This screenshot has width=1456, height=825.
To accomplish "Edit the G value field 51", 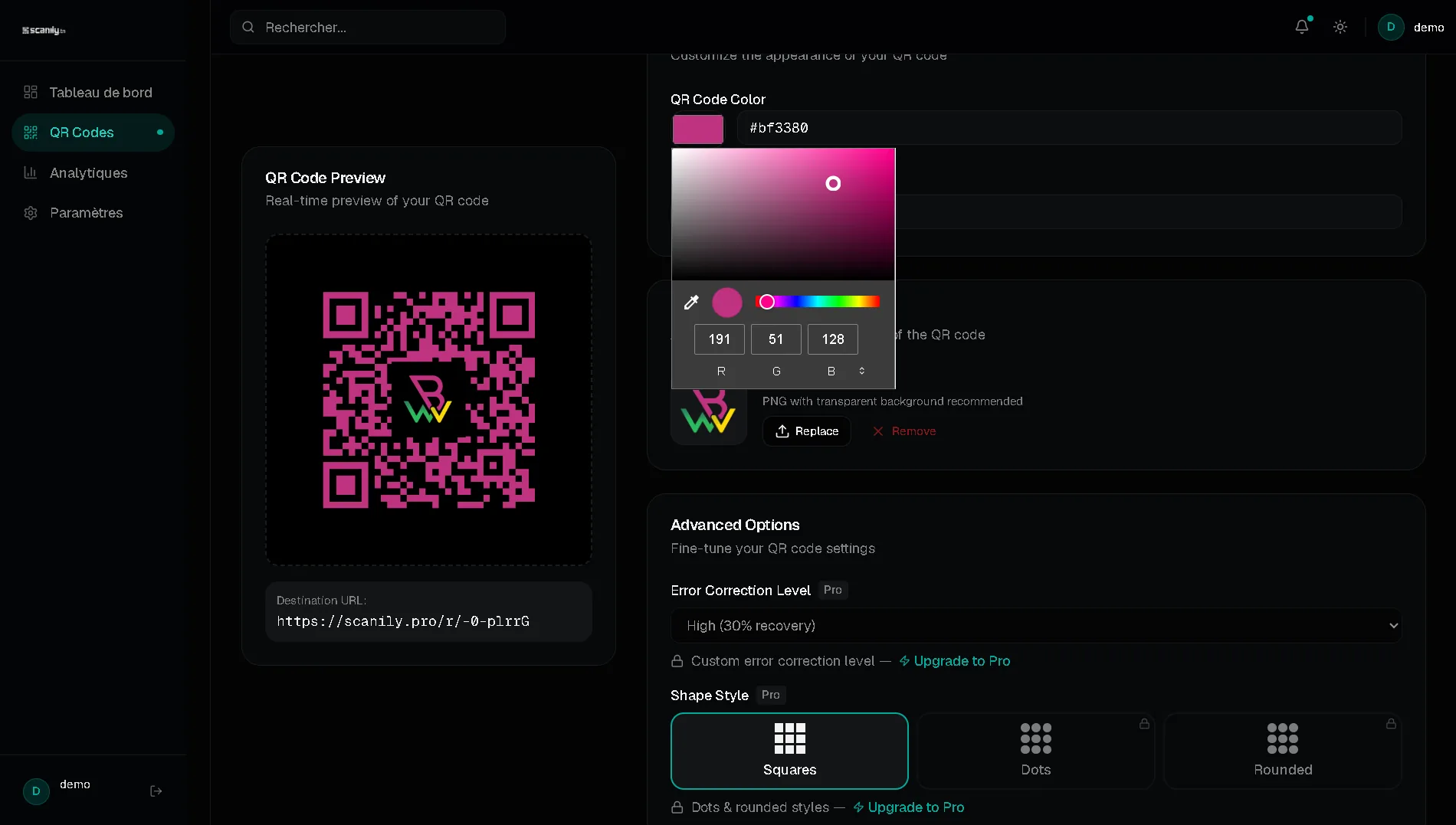I will [776, 339].
